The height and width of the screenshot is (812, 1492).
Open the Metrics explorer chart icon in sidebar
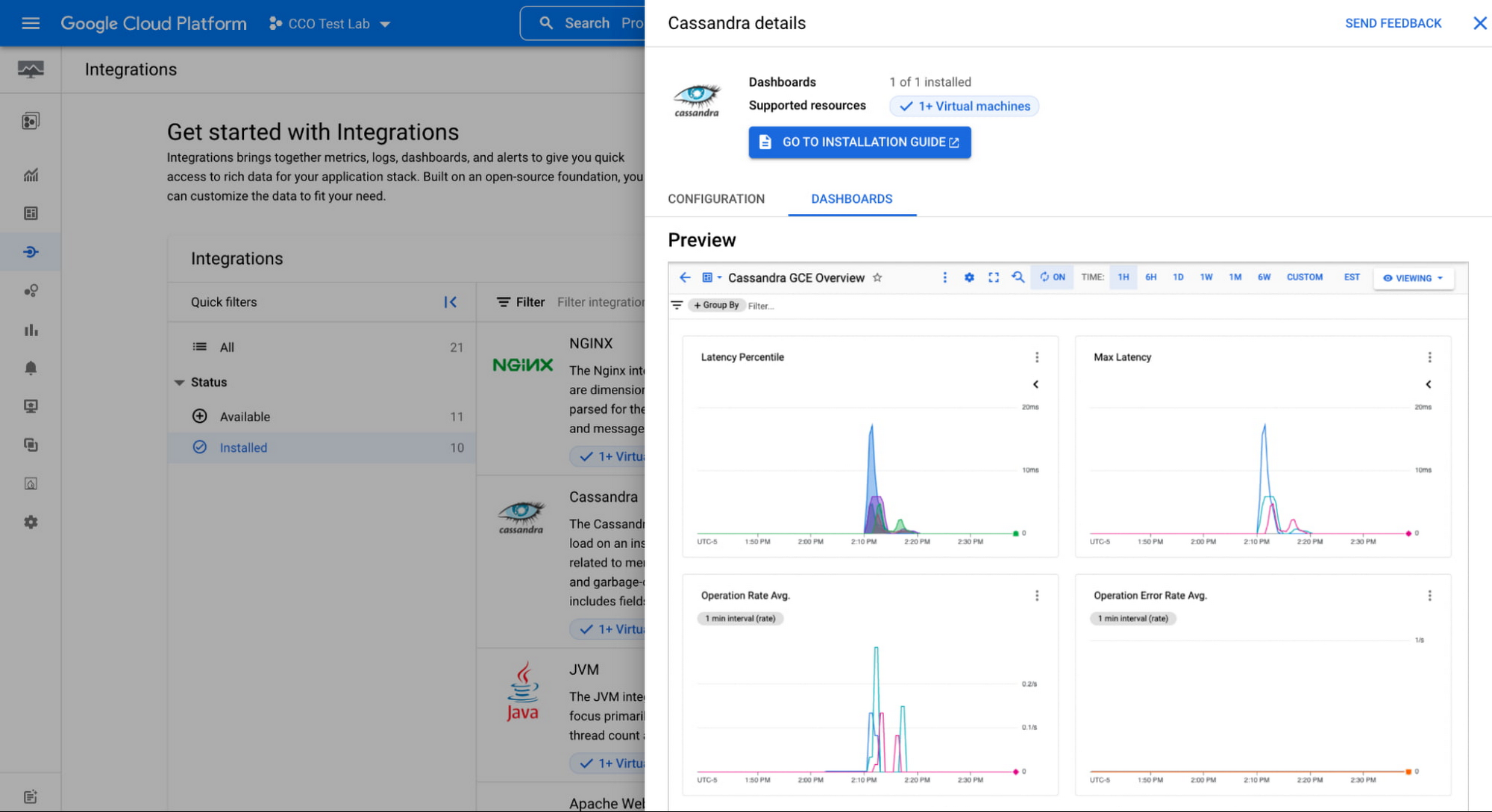[31, 175]
